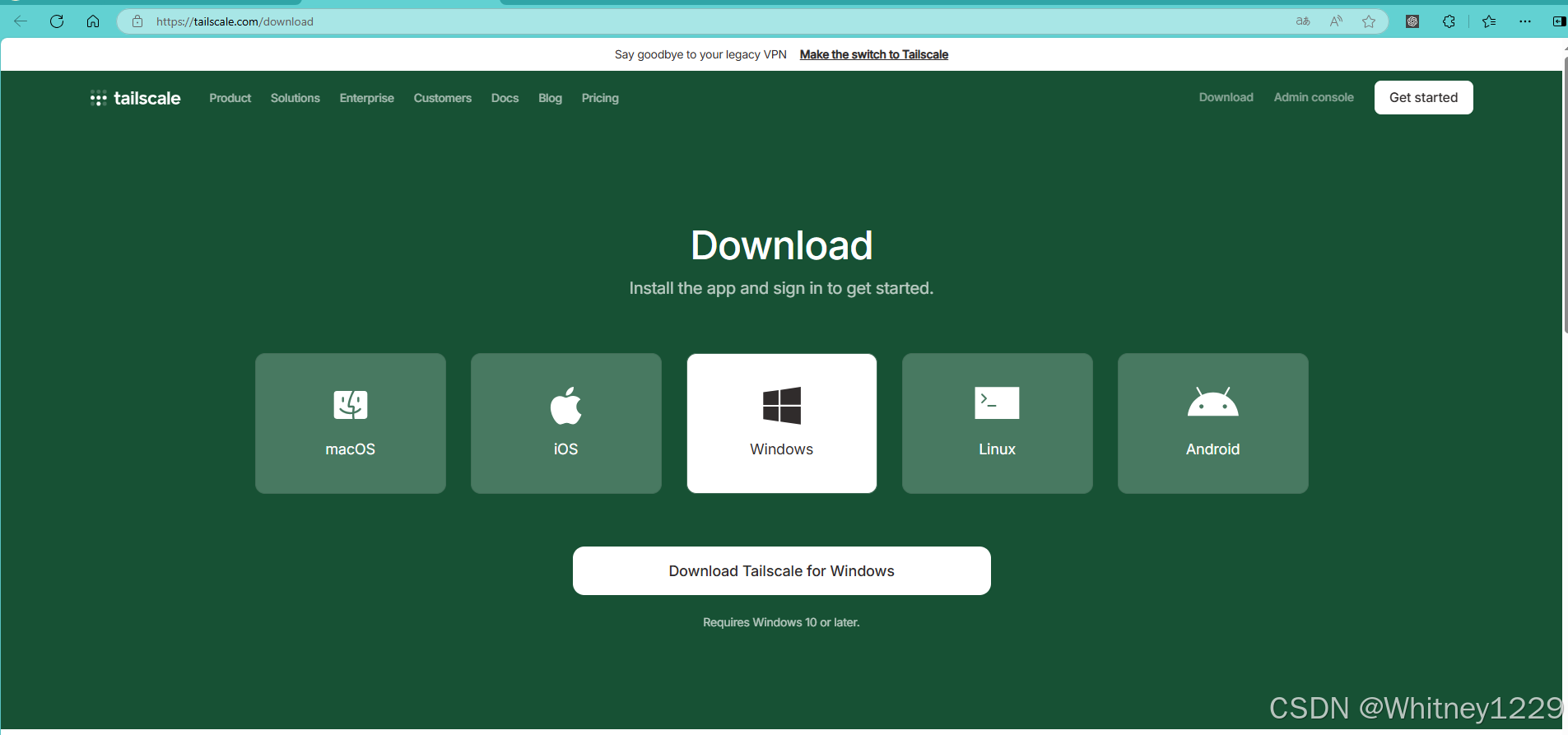Select the Windows platform card
1568x735 pixels.
(782, 423)
